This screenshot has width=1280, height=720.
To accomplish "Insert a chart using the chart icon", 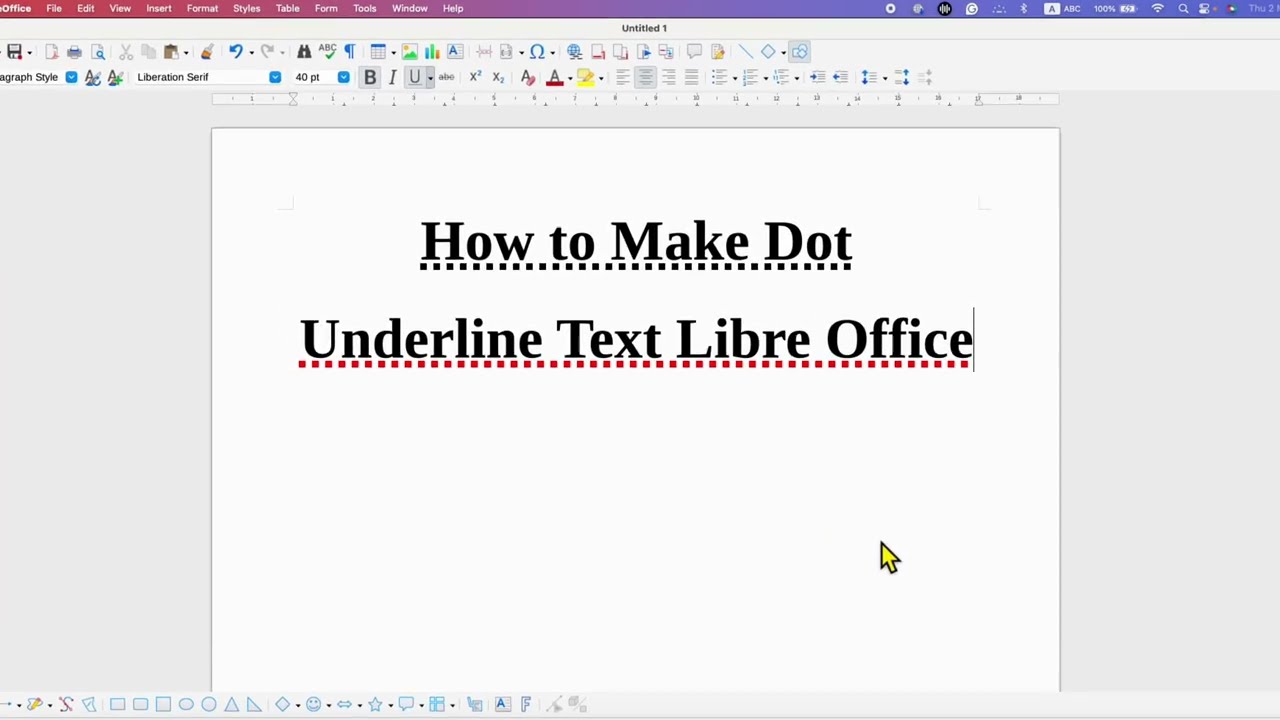I will click(432, 52).
